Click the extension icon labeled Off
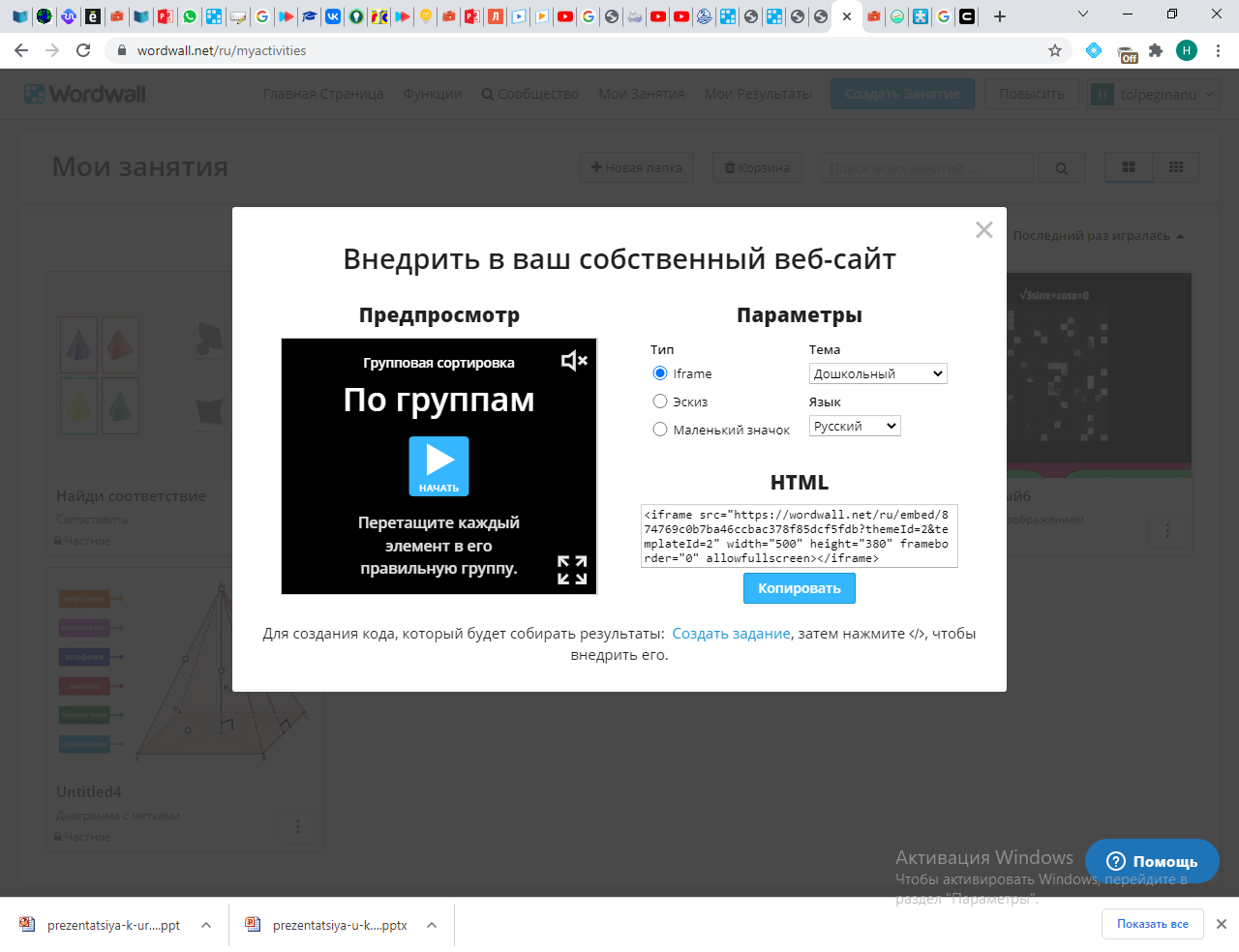The image size is (1239, 952). pos(1127,53)
